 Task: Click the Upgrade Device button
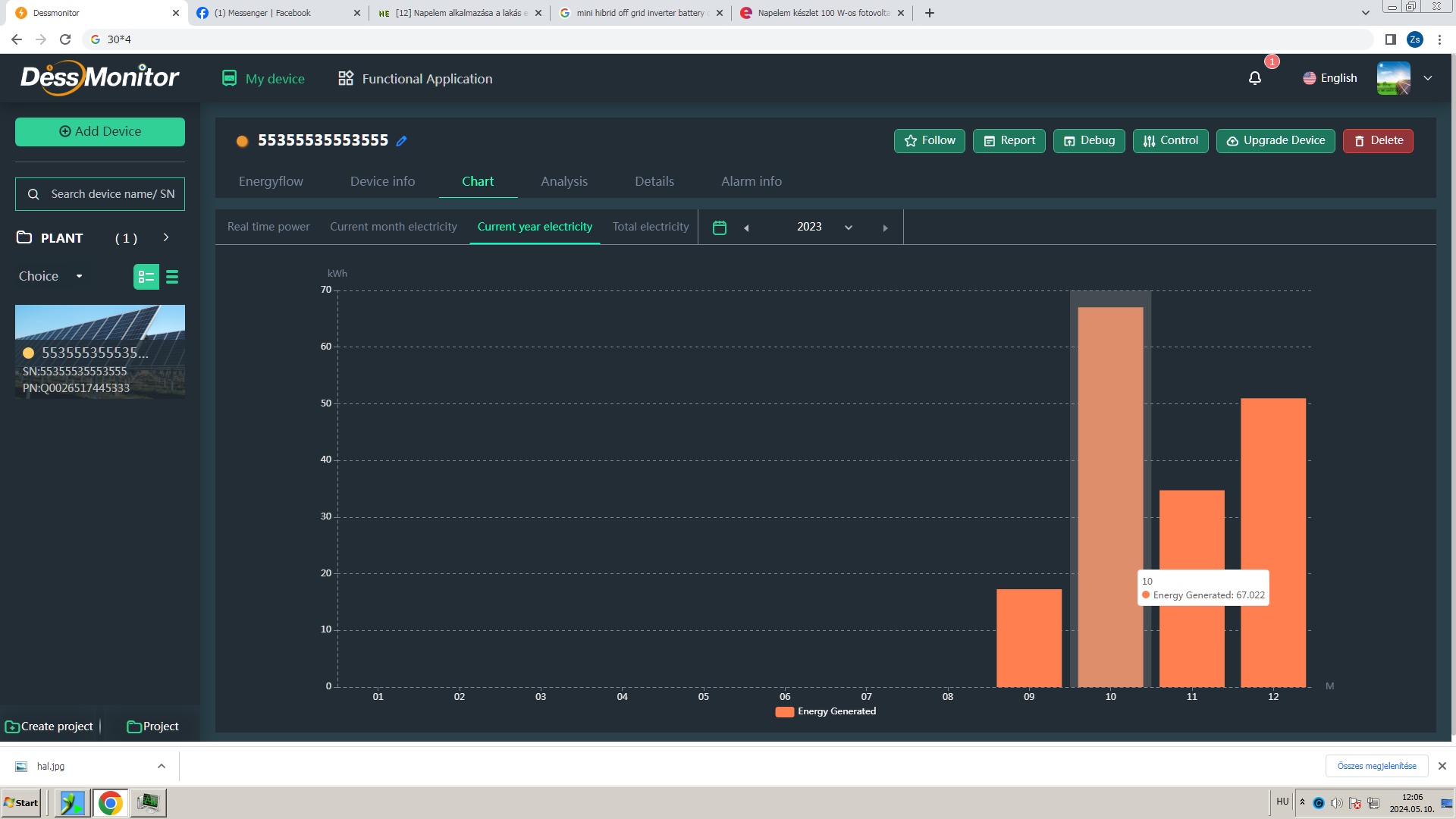[x=1276, y=141]
